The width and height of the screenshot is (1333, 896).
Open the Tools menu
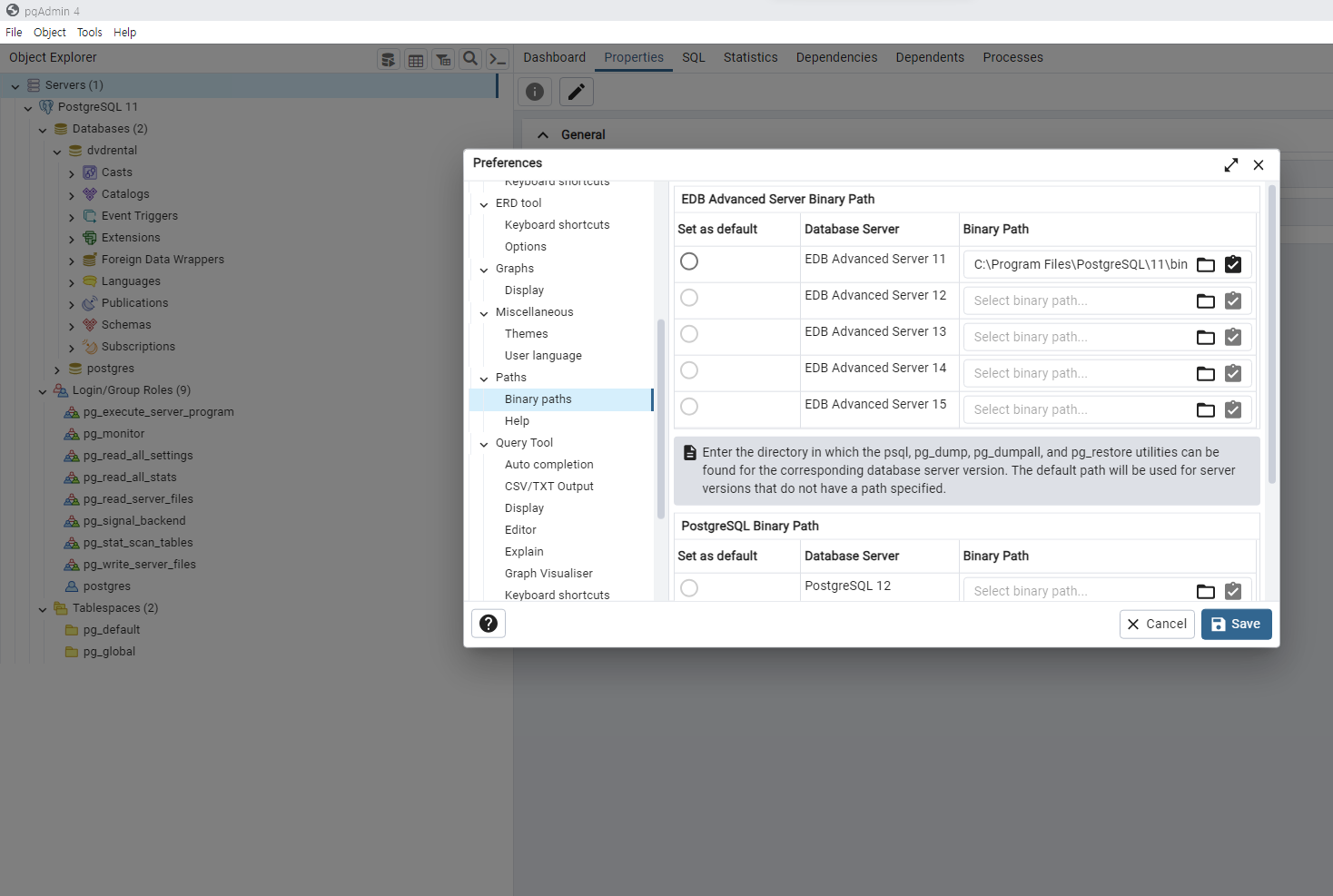click(90, 33)
